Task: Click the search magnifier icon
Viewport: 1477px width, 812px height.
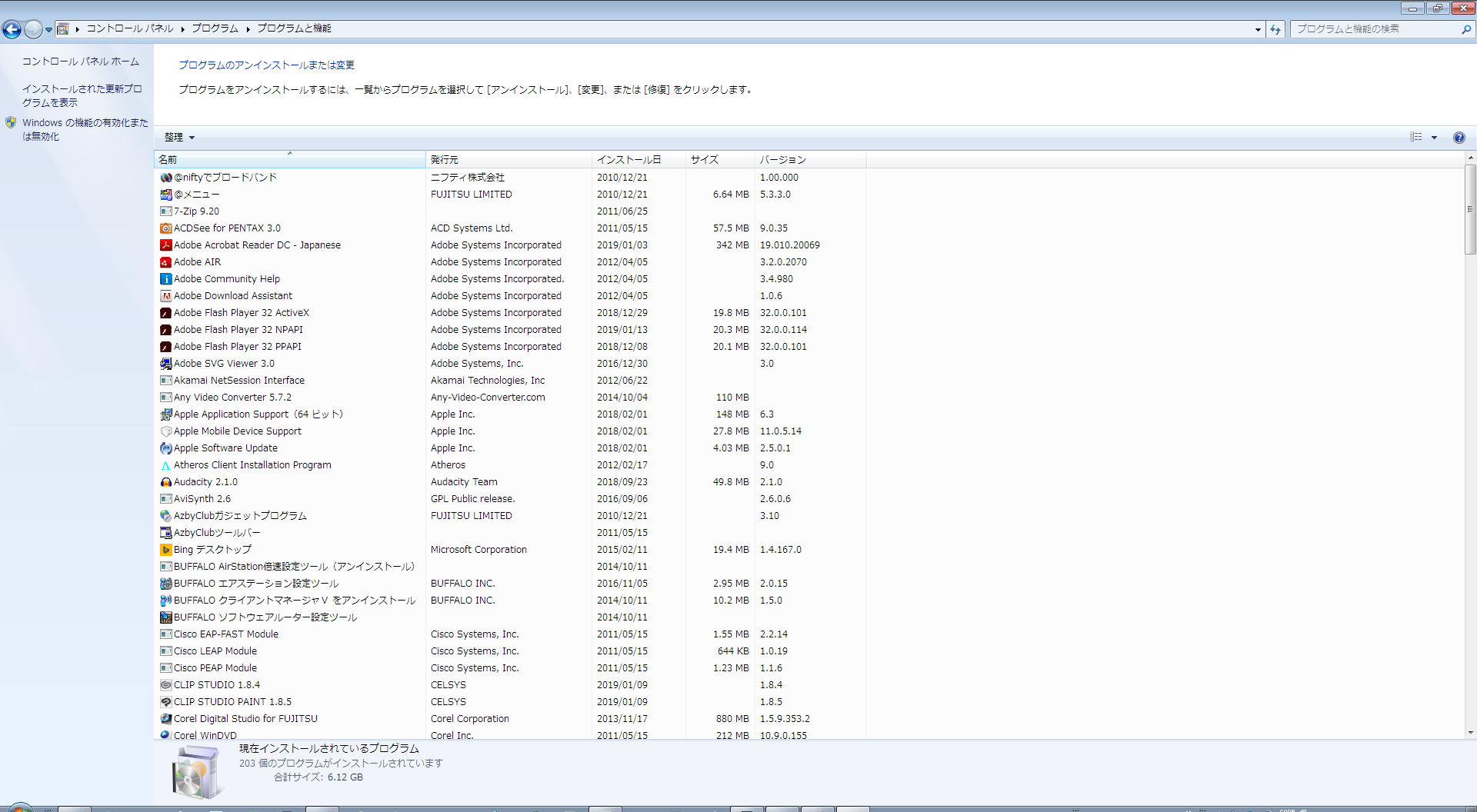Action: (x=1465, y=29)
